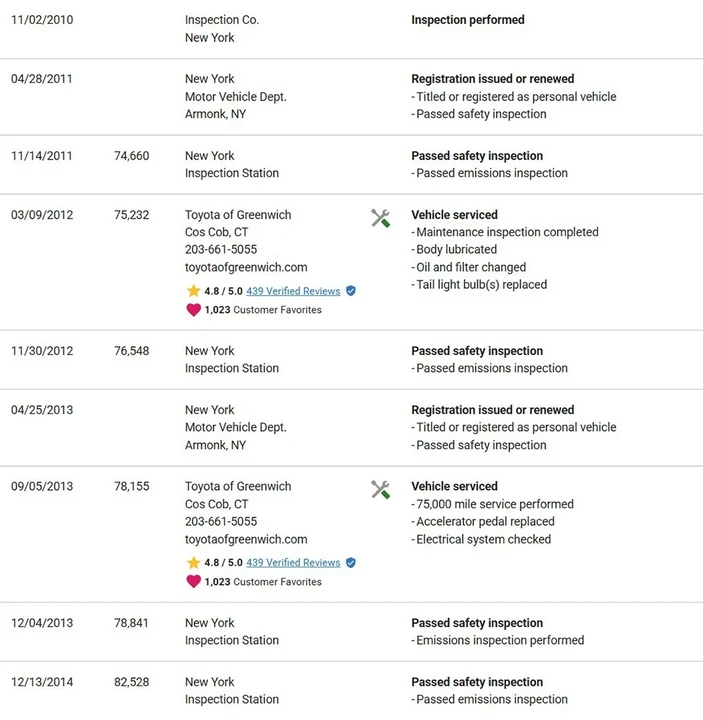Click verified shield badge in 03/09/2012 entry
Screen dimensions: 703x720
[351, 291]
